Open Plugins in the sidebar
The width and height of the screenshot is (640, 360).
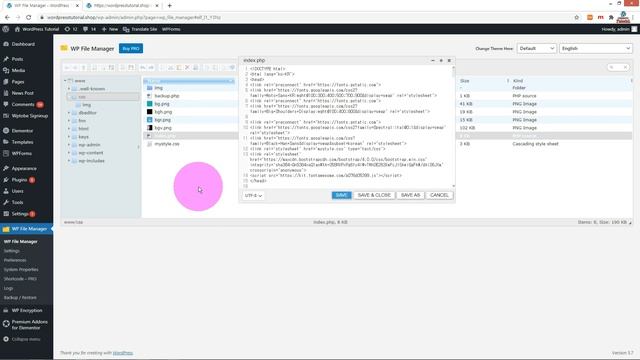pos(19,180)
